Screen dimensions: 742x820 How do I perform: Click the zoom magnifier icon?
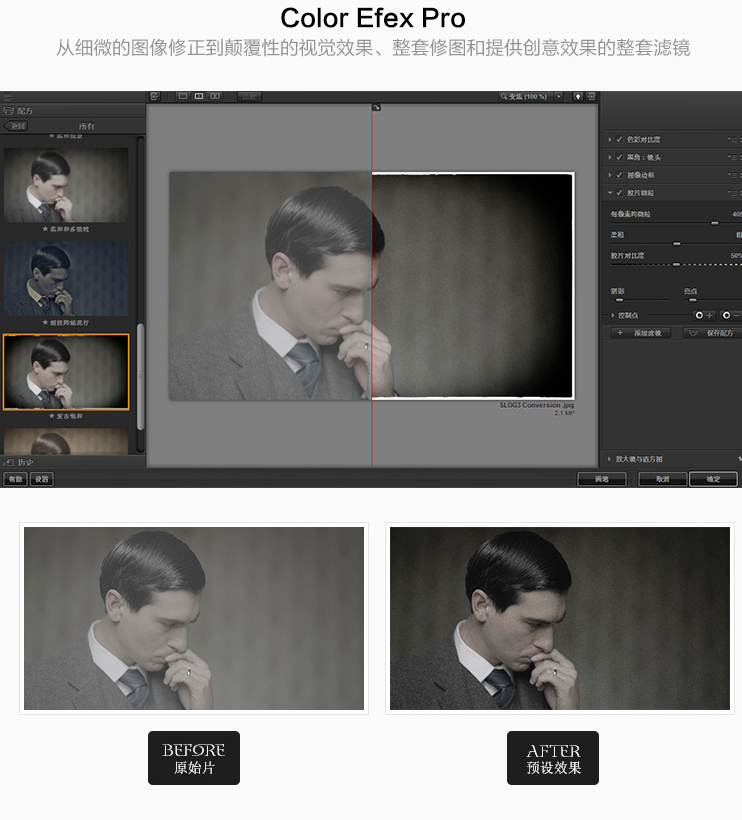[504, 96]
